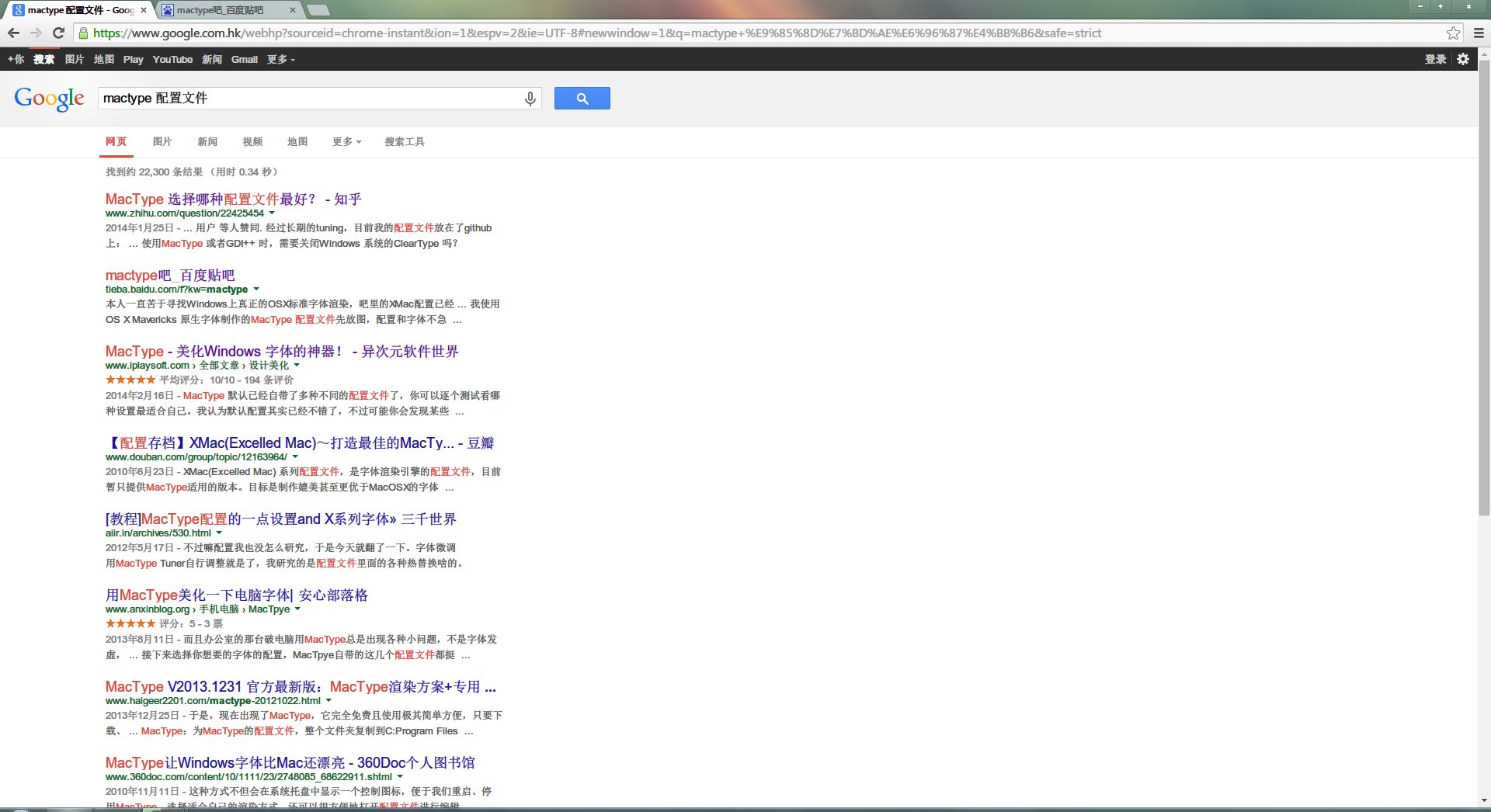Screen dimensions: 1491x812
Task: Reload the page with refresh icon
Action: 58,33
